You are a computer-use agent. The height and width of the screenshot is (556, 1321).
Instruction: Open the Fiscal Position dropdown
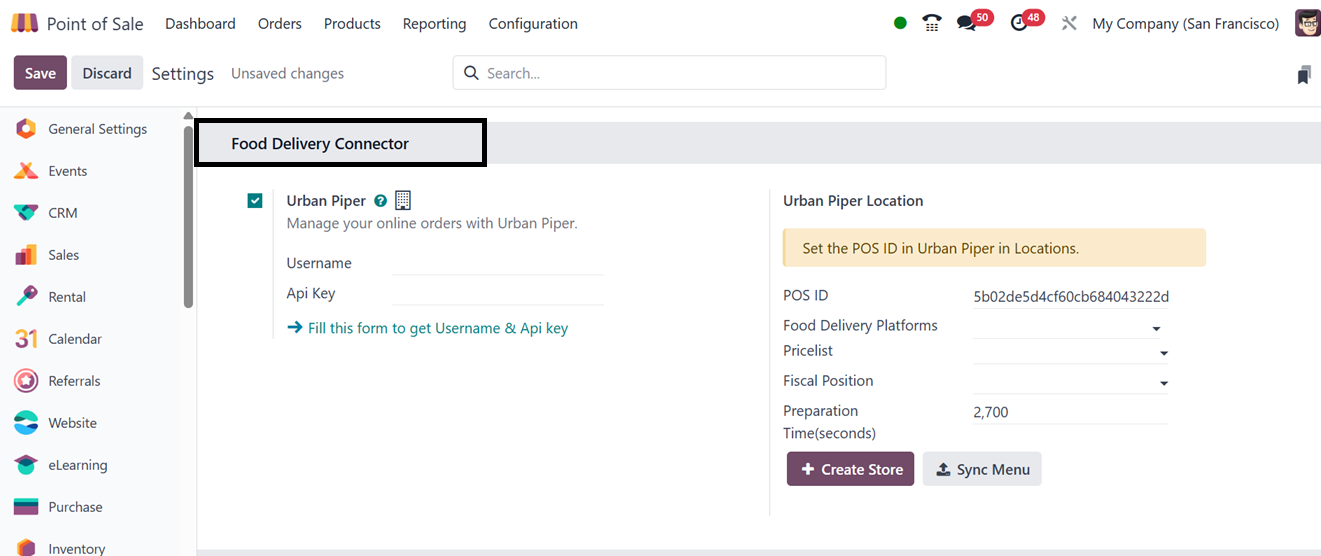click(1163, 383)
